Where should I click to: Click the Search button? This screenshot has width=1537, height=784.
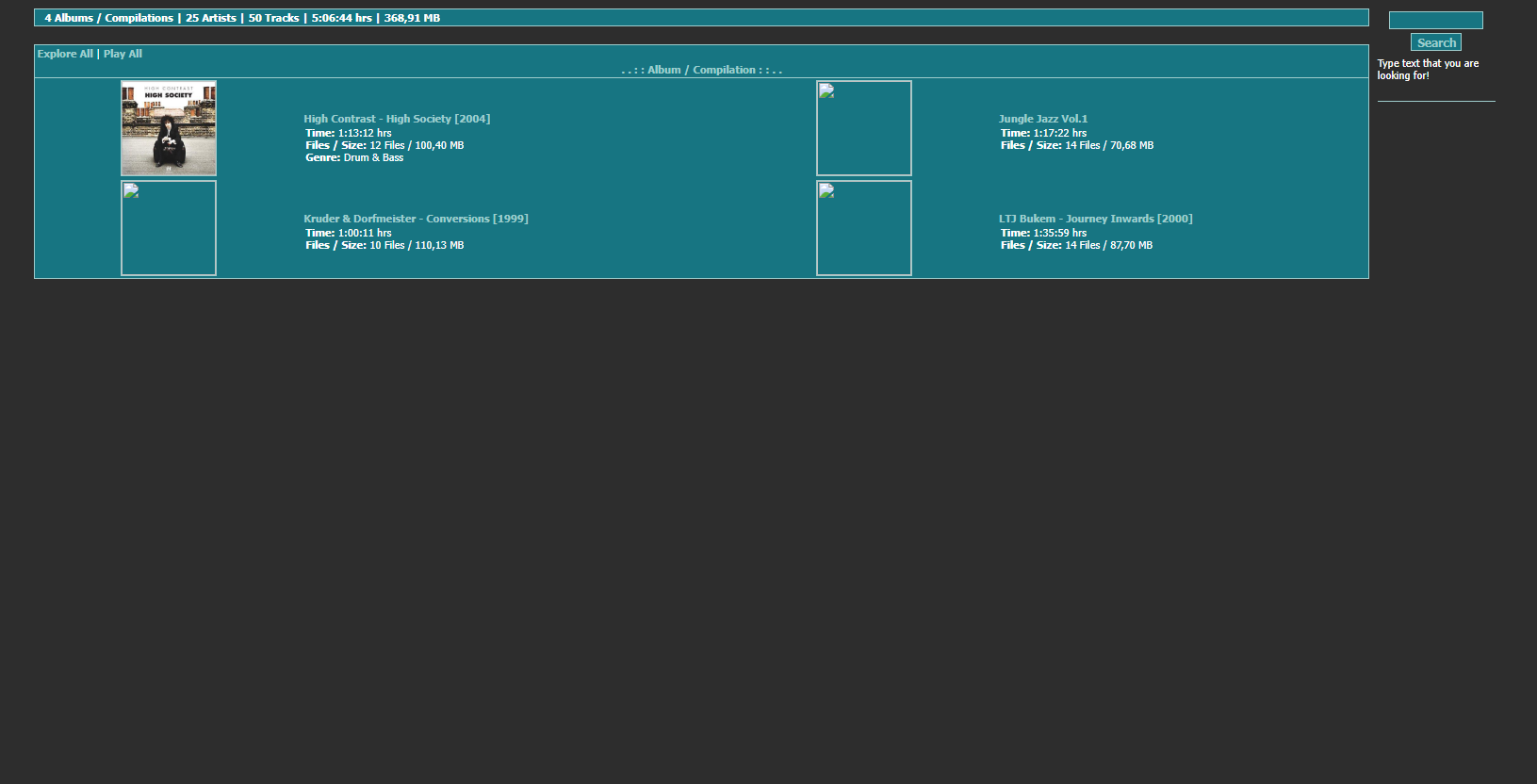[1436, 42]
